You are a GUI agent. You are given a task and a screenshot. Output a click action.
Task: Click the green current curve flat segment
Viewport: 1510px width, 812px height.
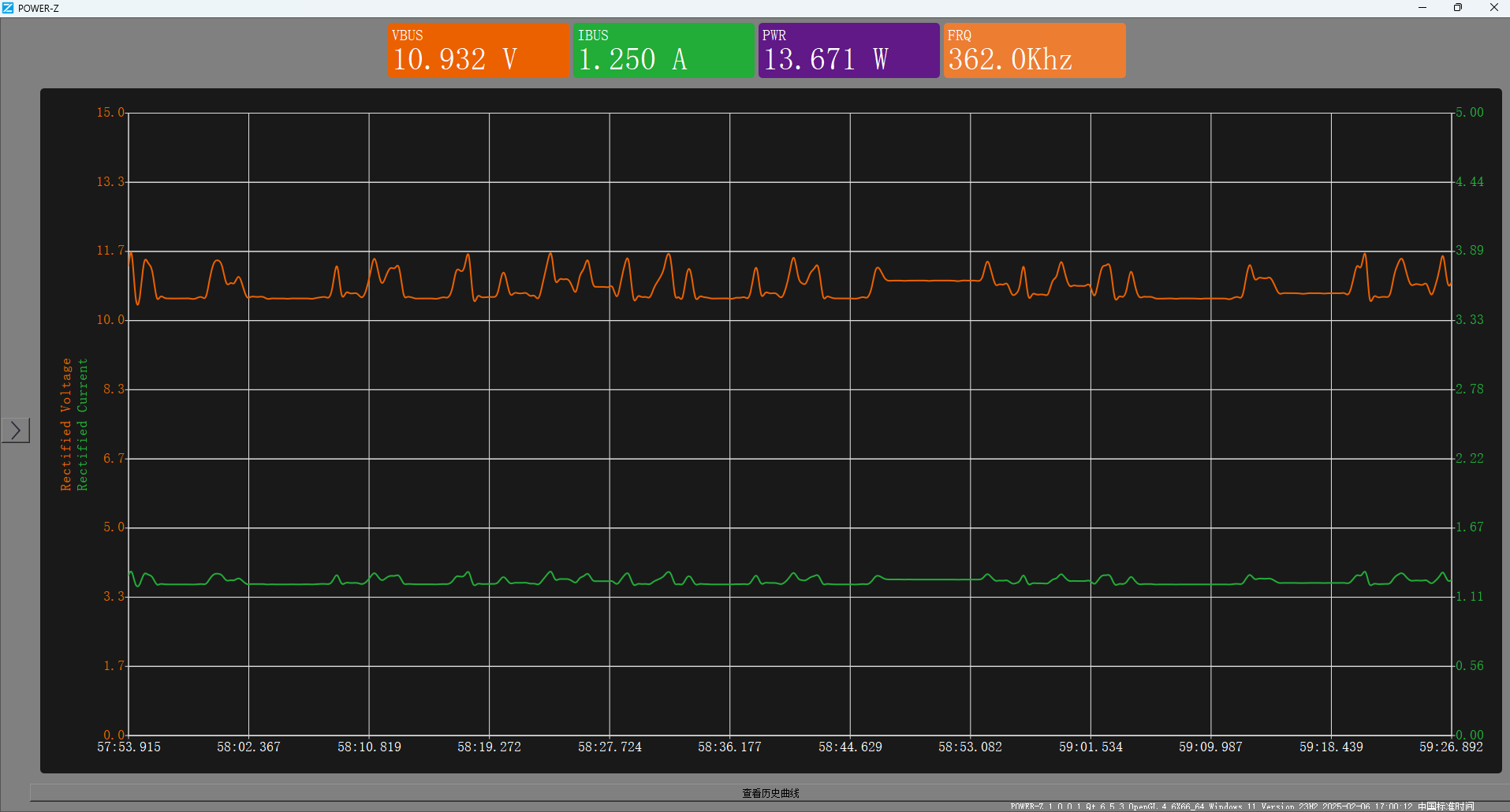tap(930, 579)
